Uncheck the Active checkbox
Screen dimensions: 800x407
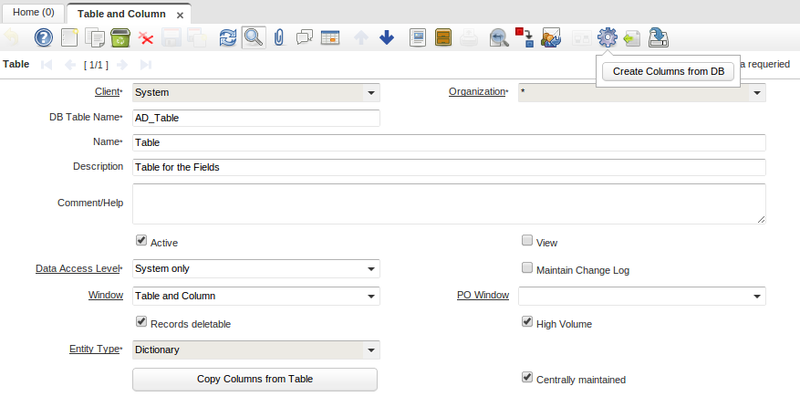pos(141,241)
